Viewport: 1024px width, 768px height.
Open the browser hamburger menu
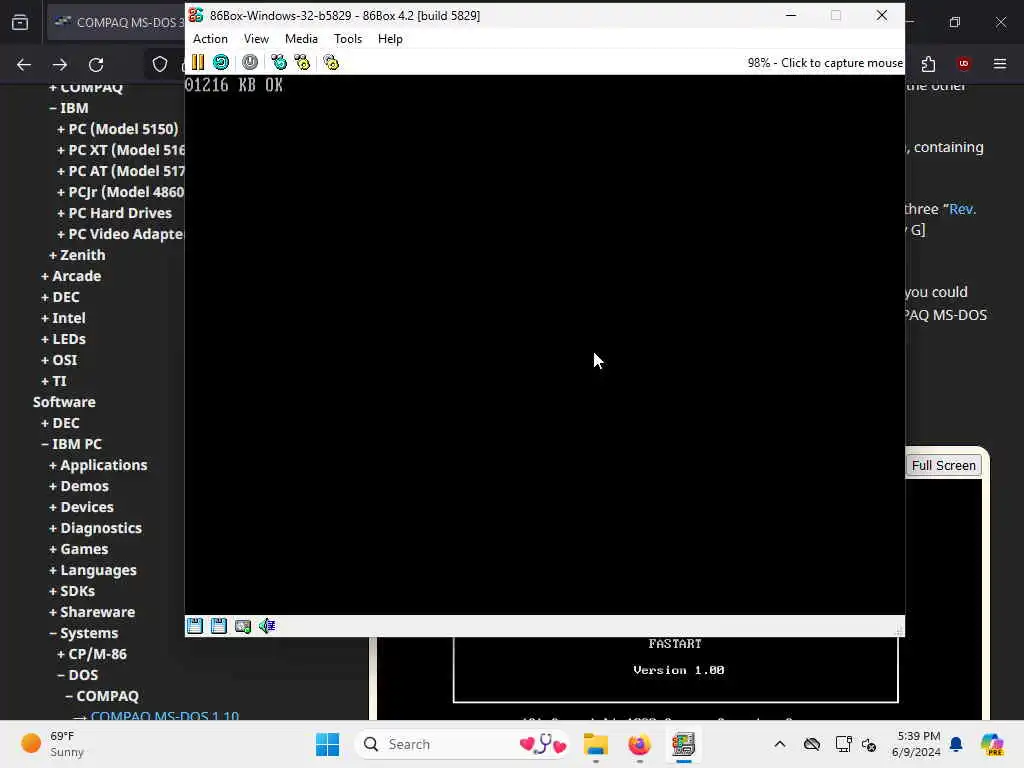pos(1000,64)
